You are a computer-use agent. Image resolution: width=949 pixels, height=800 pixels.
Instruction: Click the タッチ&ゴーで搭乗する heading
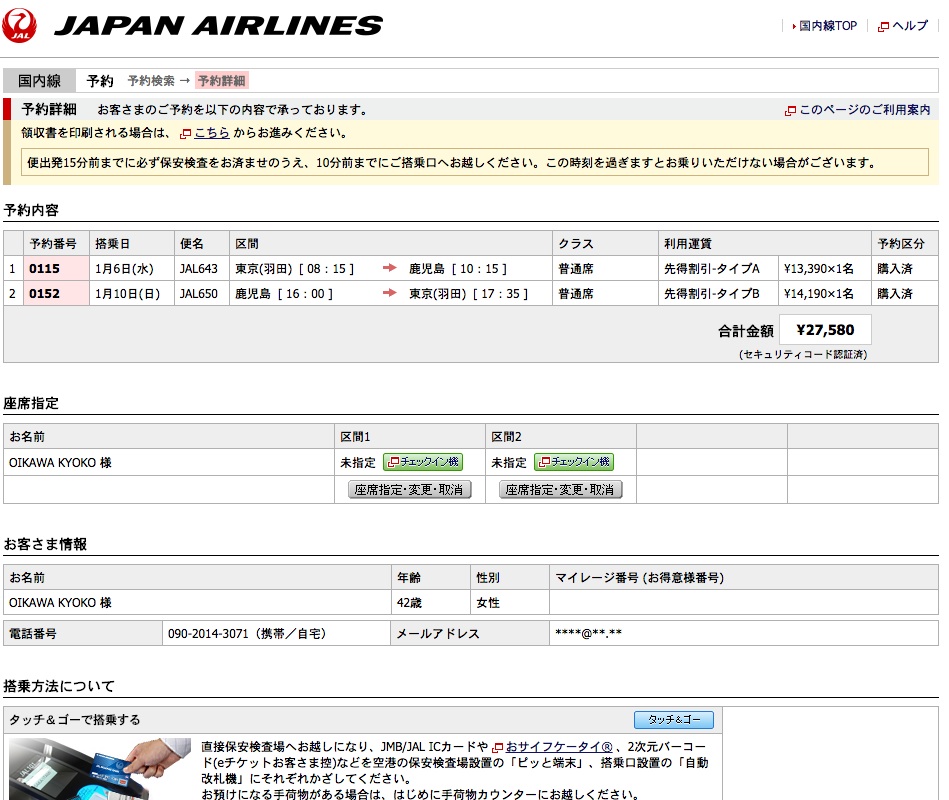tap(74, 720)
